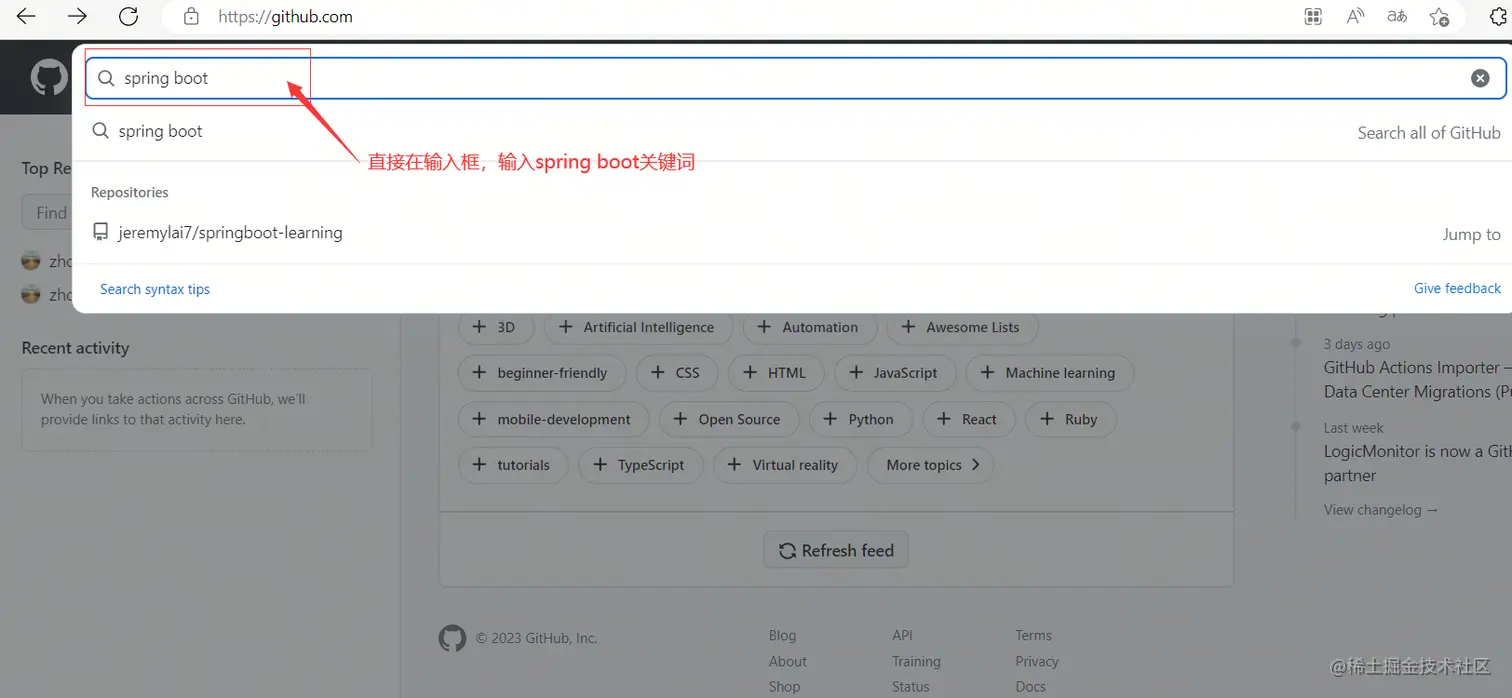Open Search syntax tips link
The width and height of the screenshot is (1512, 698).
155,289
